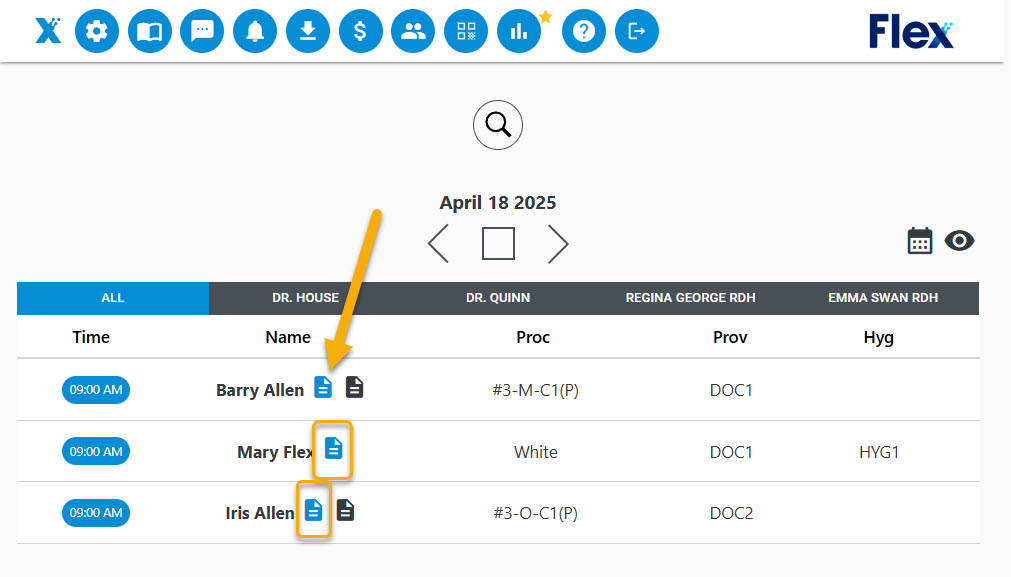Click the Hyg column header

878,338
